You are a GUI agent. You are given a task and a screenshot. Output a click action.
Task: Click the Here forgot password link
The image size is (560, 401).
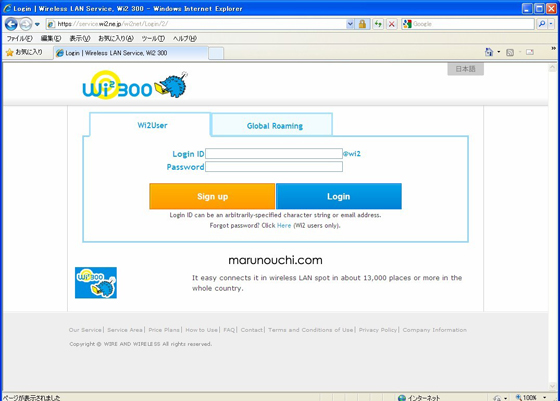tap(284, 226)
